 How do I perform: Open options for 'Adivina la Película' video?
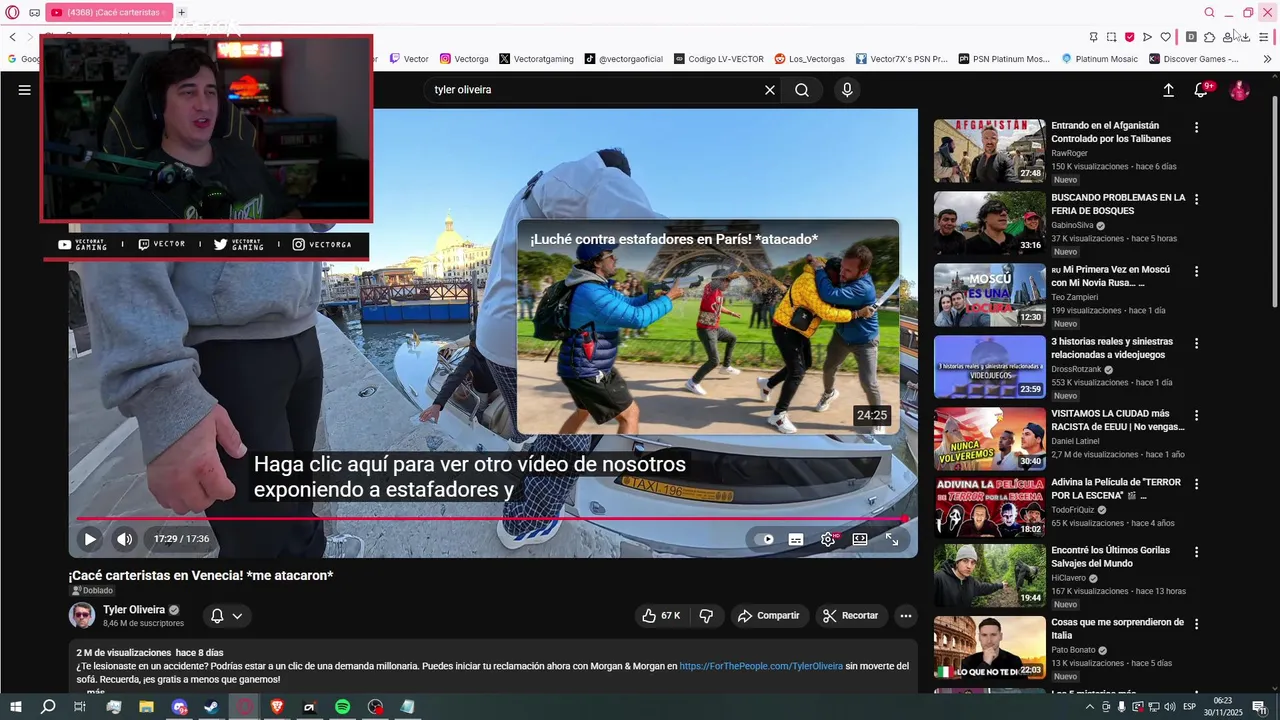[x=1196, y=484]
